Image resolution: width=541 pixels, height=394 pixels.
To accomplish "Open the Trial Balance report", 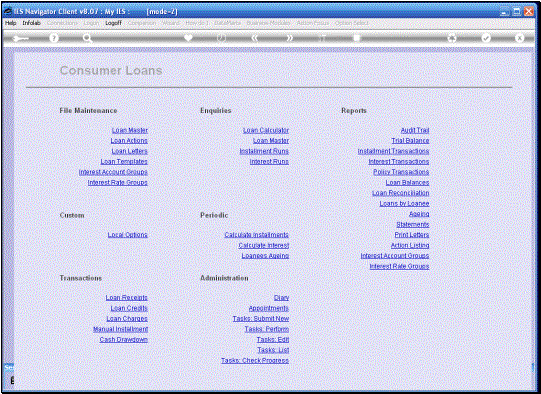I will [410, 141].
